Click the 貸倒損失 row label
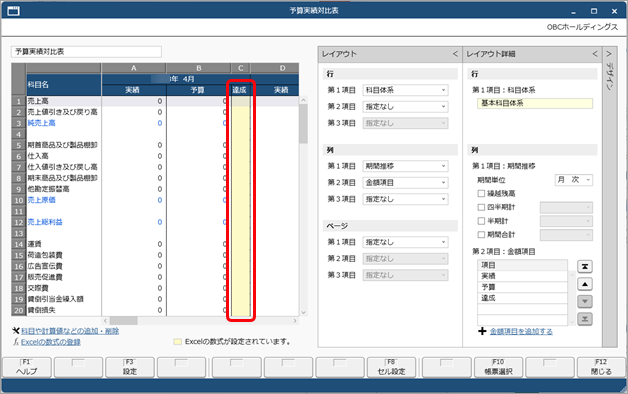This screenshot has width=628, height=394. pos(42,310)
